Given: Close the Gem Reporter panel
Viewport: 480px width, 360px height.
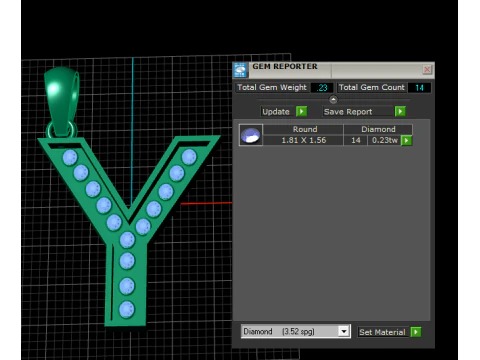Looking at the screenshot, I should 427,69.
